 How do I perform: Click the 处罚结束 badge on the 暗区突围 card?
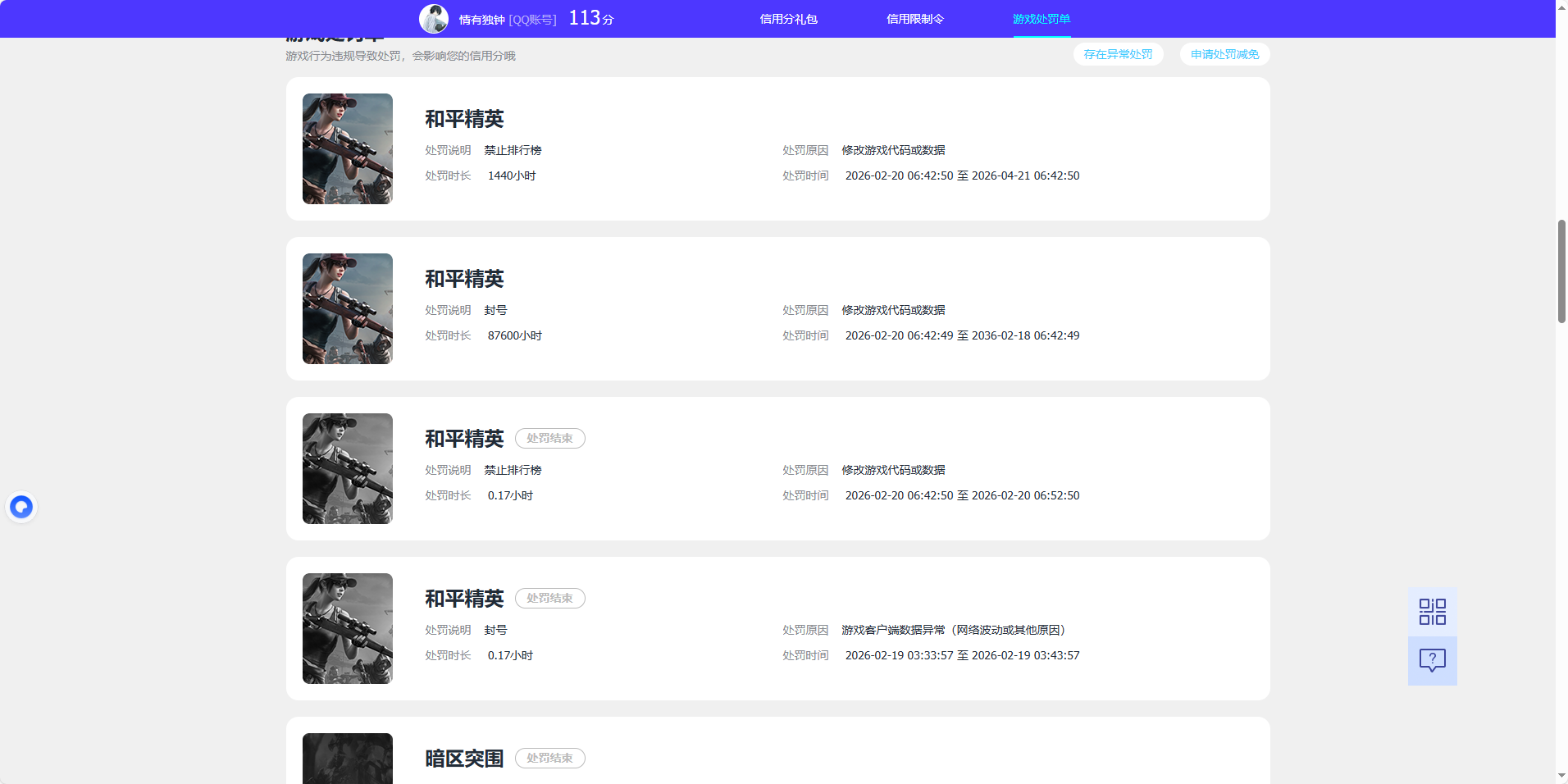(x=549, y=758)
